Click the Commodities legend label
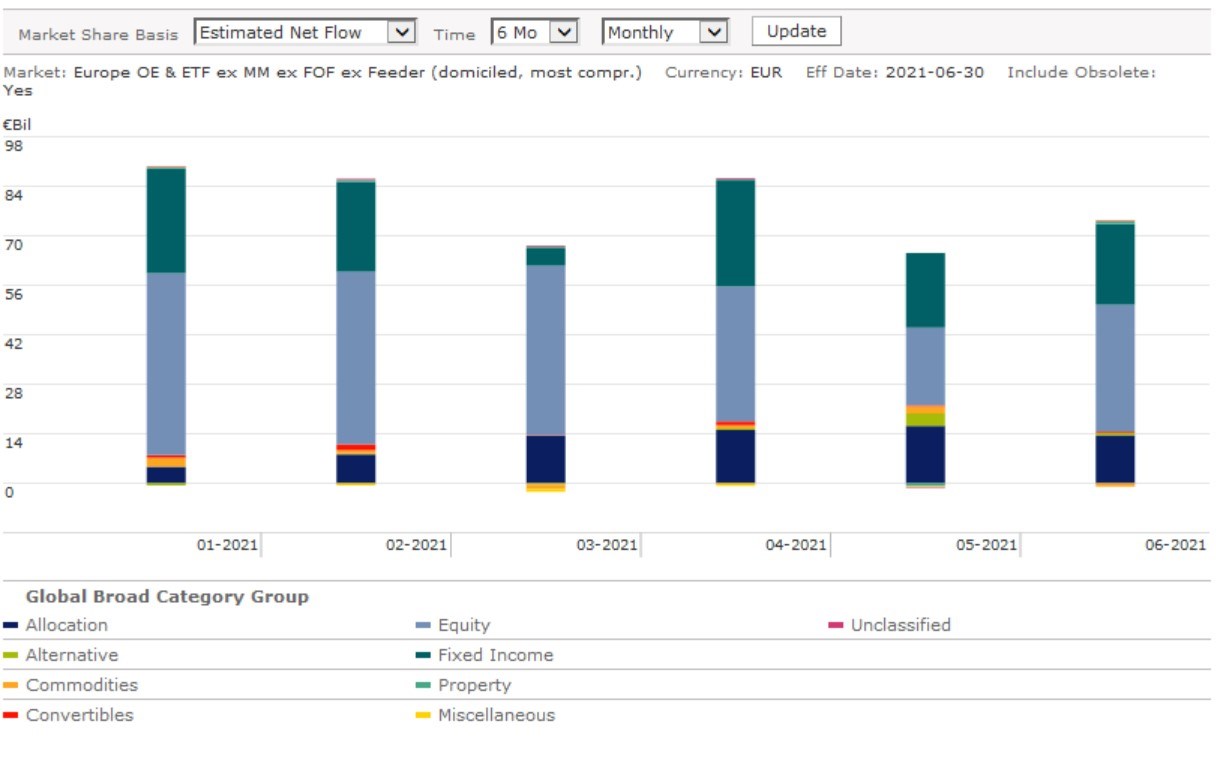This screenshot has height=762, width=1216. point(81,685)
